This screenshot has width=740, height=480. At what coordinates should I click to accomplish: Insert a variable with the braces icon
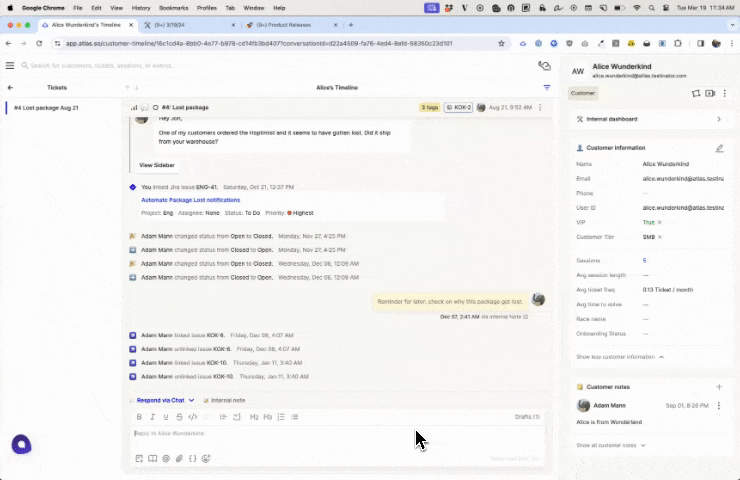[x=193, y=458]
